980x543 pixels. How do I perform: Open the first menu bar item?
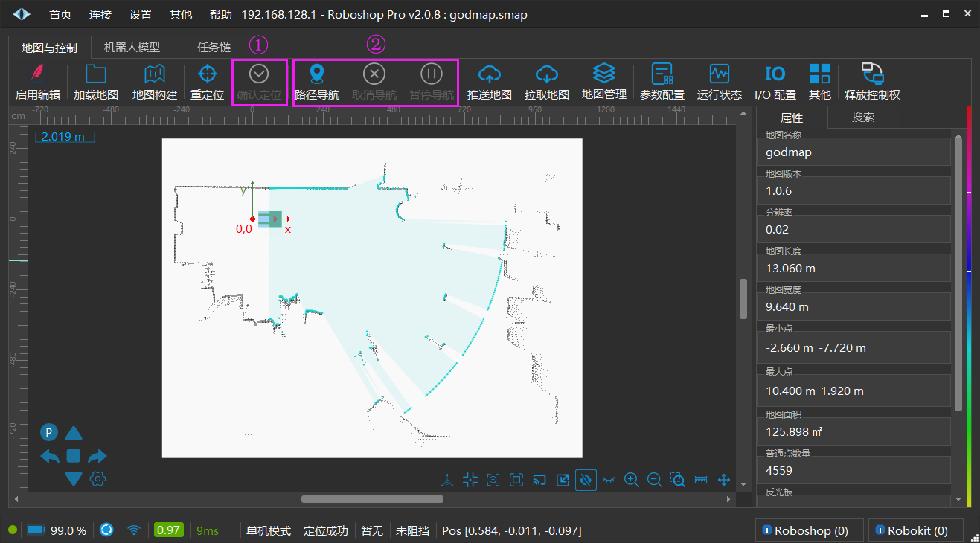pos(60,14)
